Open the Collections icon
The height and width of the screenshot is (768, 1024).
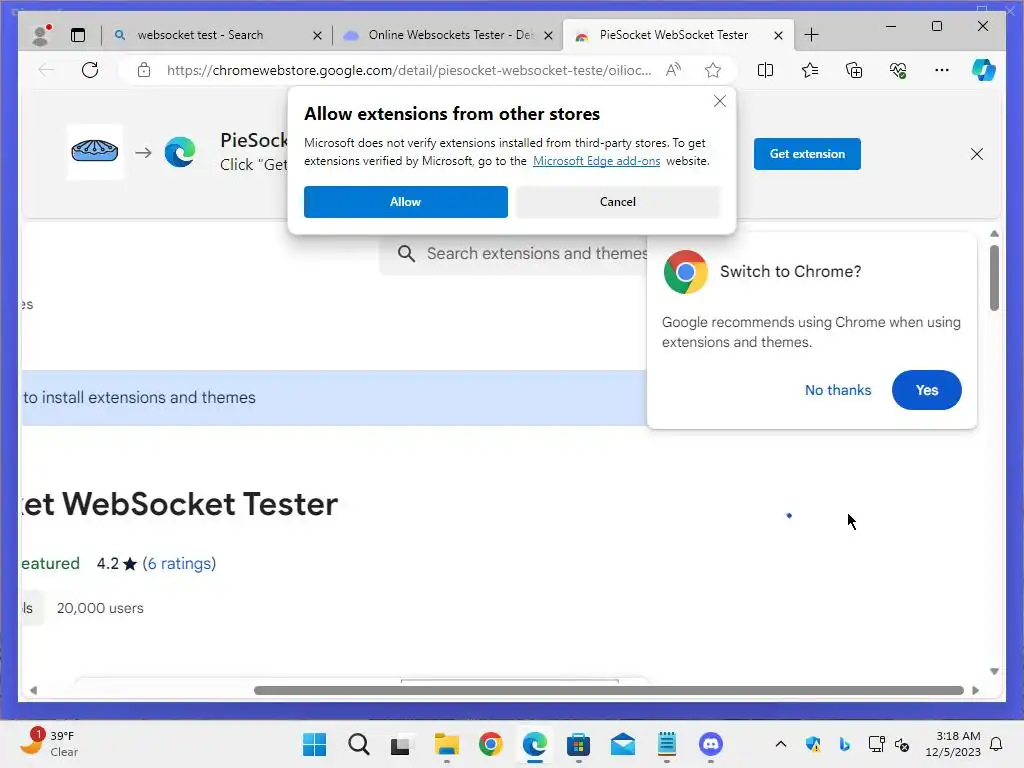click(x=854, y=70)
